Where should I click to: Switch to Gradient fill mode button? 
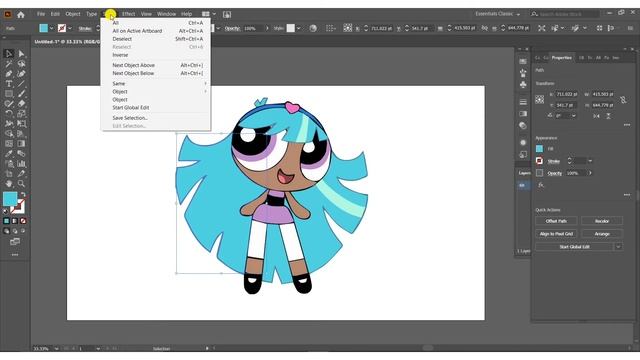tap(15, 221)
